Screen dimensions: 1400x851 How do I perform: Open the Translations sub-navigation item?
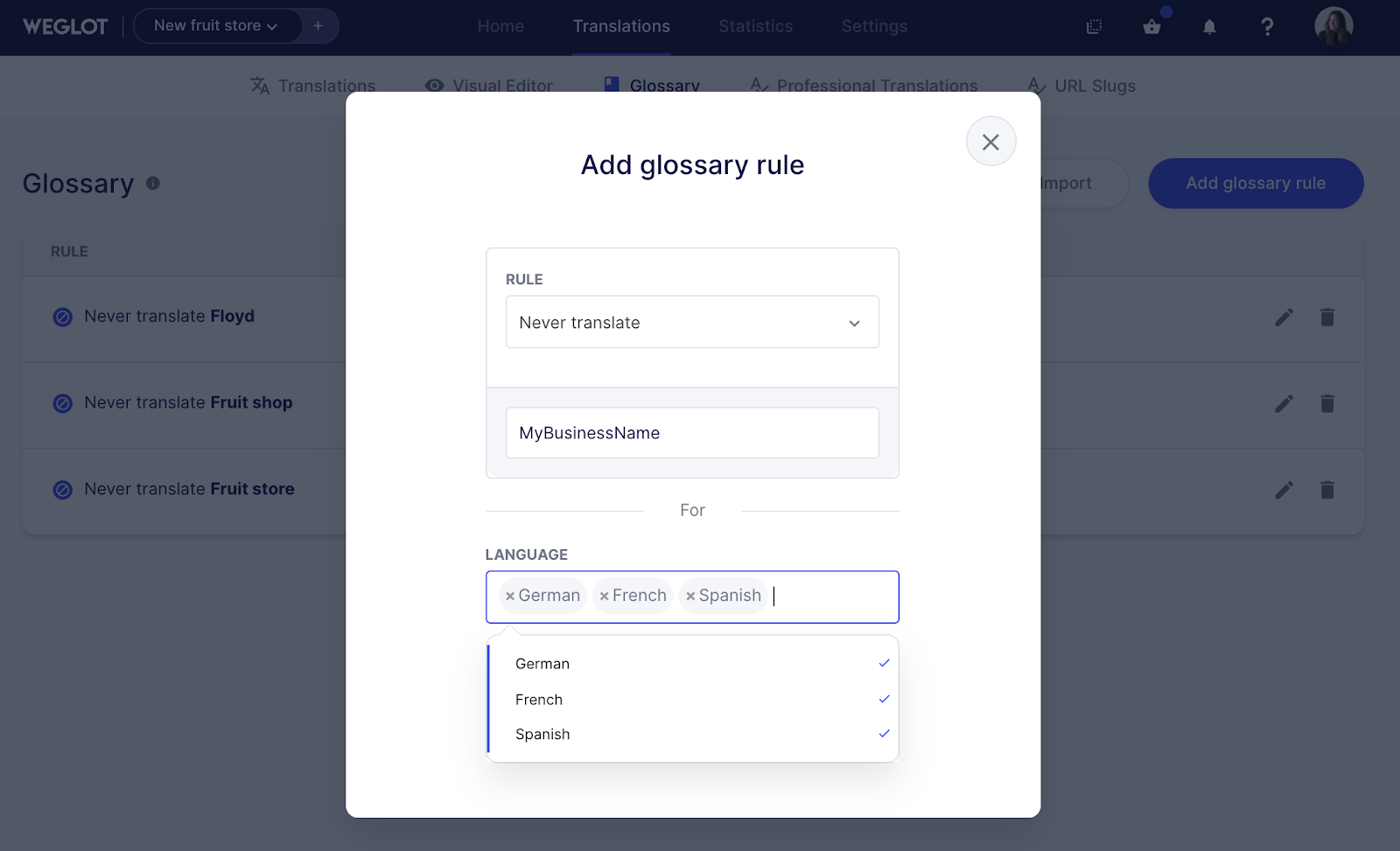point(313,86)
